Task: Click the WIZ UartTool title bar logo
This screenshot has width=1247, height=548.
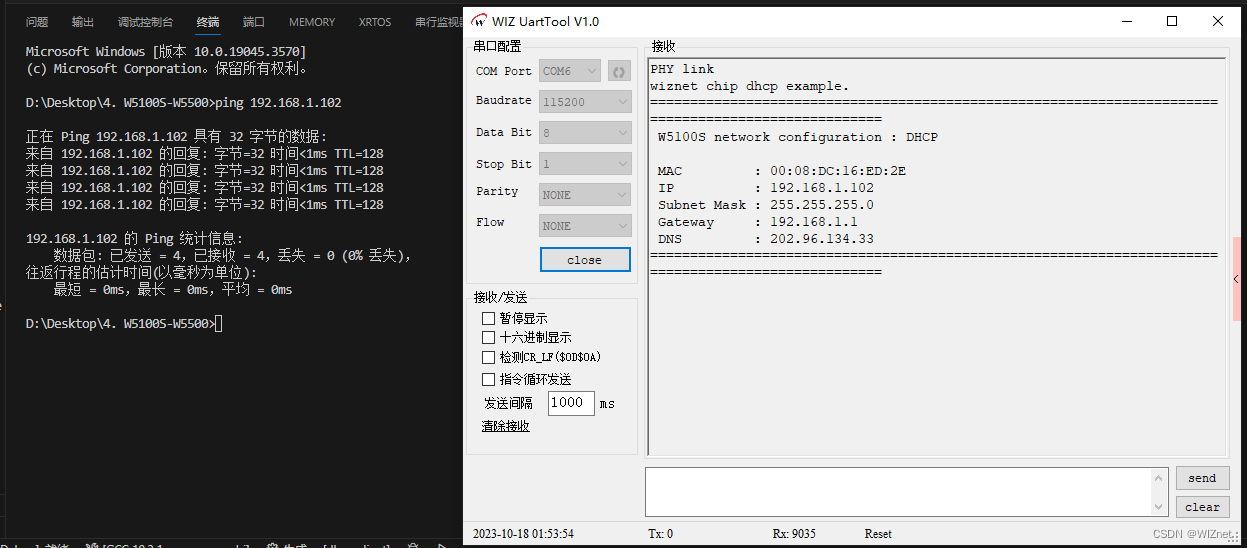Action: (481, 21)
